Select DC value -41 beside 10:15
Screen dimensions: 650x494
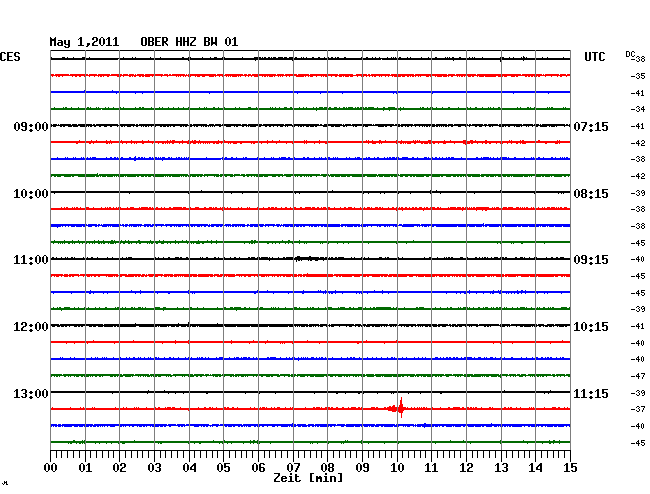(x=638, y=326)
